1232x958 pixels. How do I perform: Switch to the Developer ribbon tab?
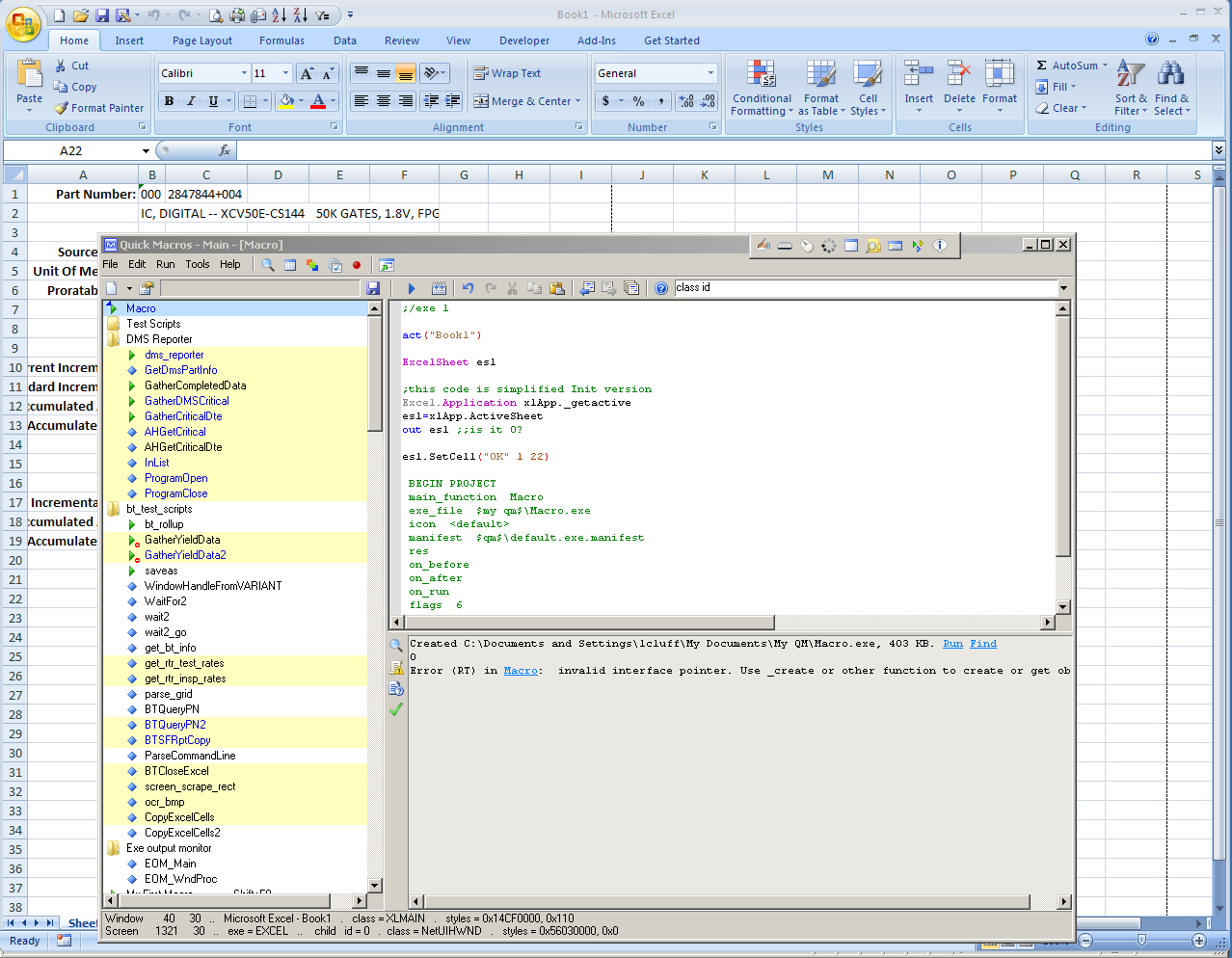coord(524,40)
